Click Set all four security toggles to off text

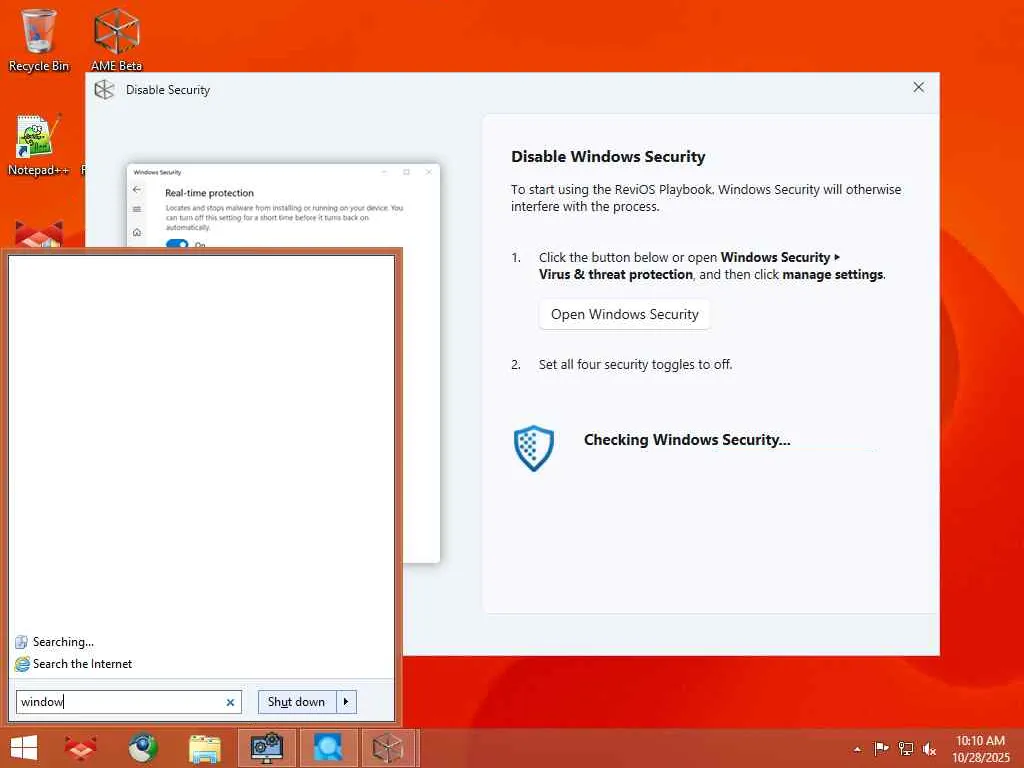coord(635,364)
